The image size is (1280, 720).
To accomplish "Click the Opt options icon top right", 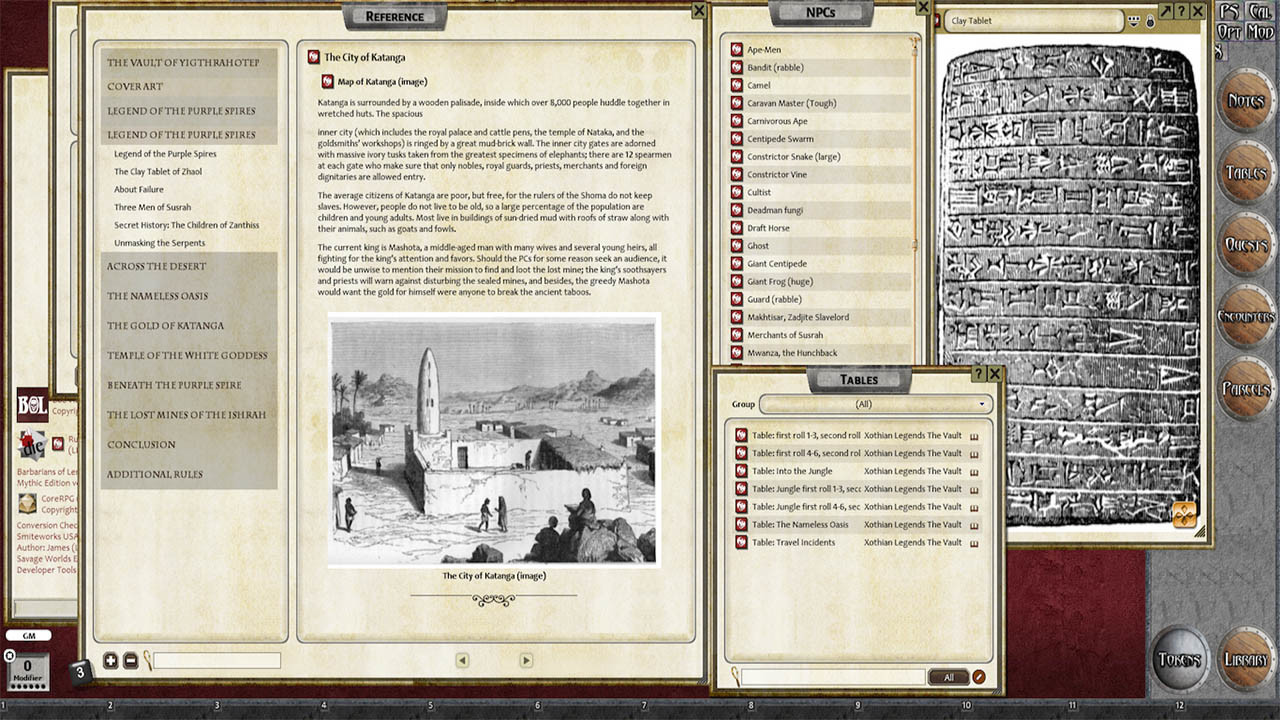I will (x=1232, y=30).
